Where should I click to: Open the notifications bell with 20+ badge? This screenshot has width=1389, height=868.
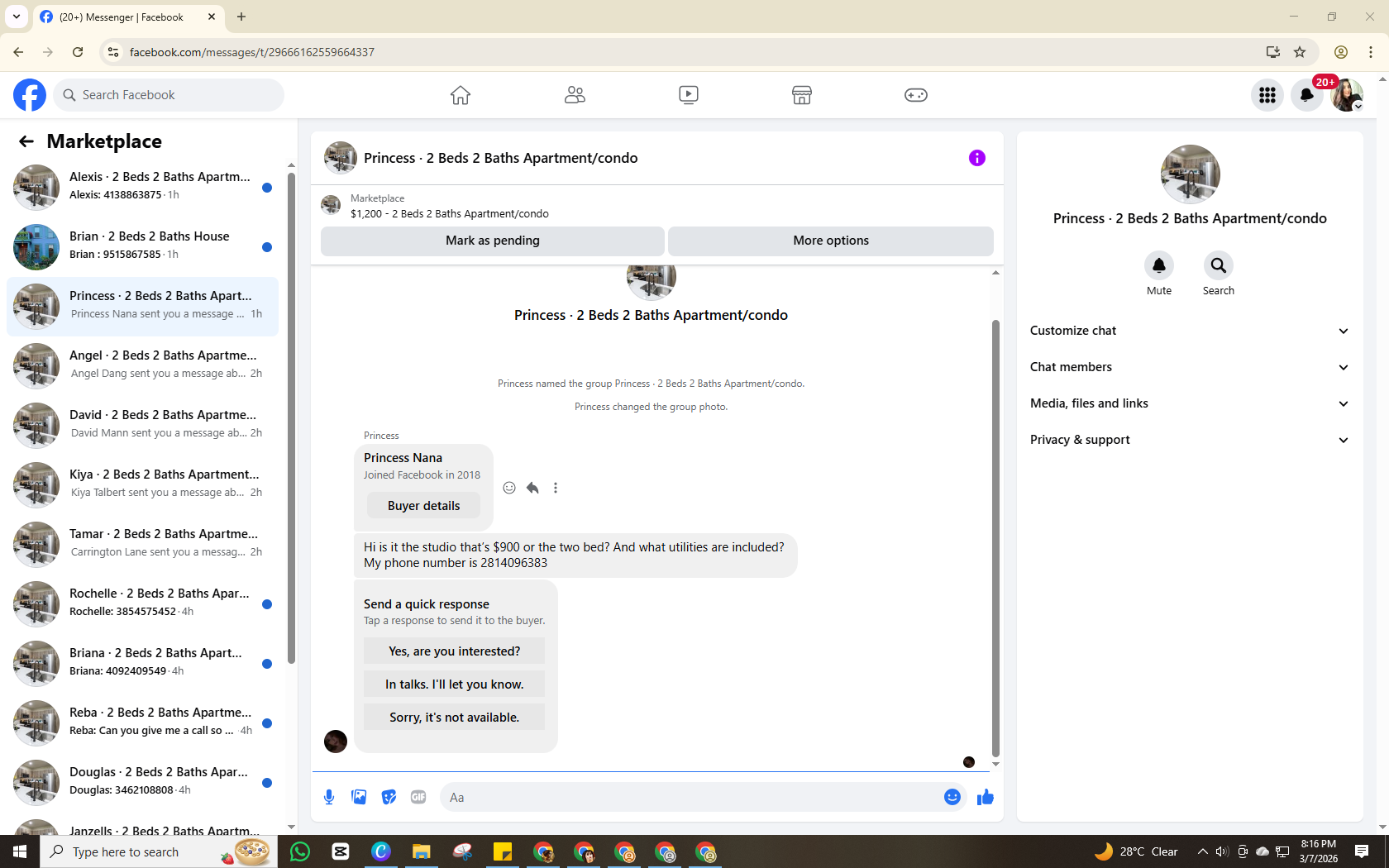coord(1307,95)
